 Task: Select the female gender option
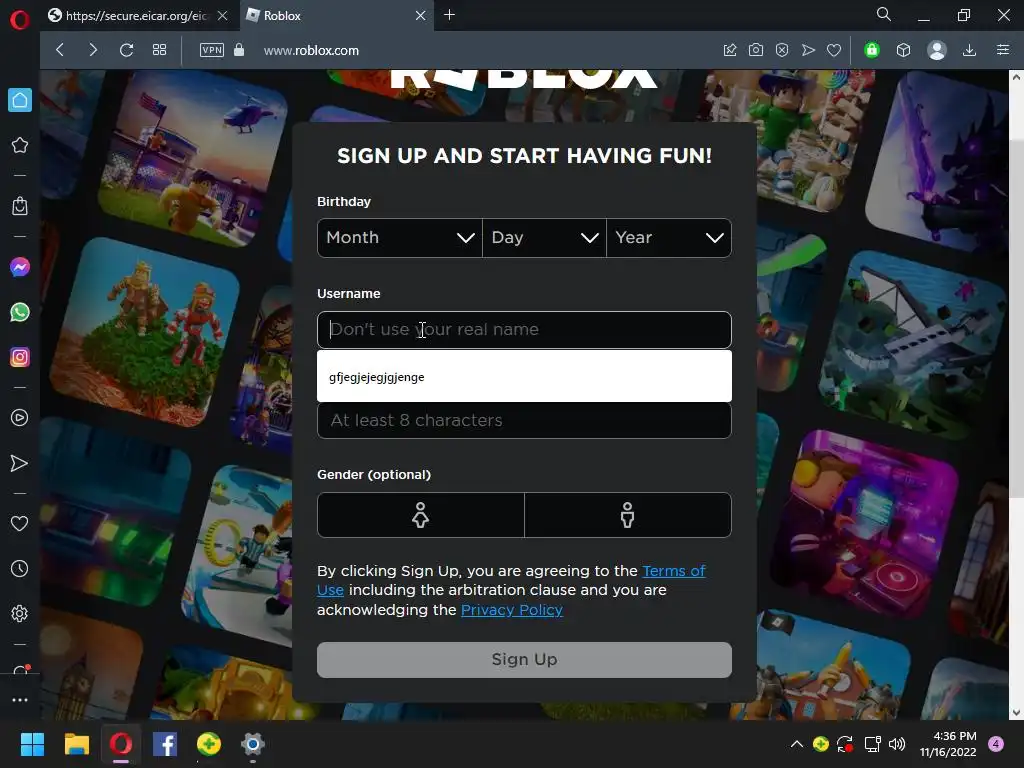(x=421, y=515)
